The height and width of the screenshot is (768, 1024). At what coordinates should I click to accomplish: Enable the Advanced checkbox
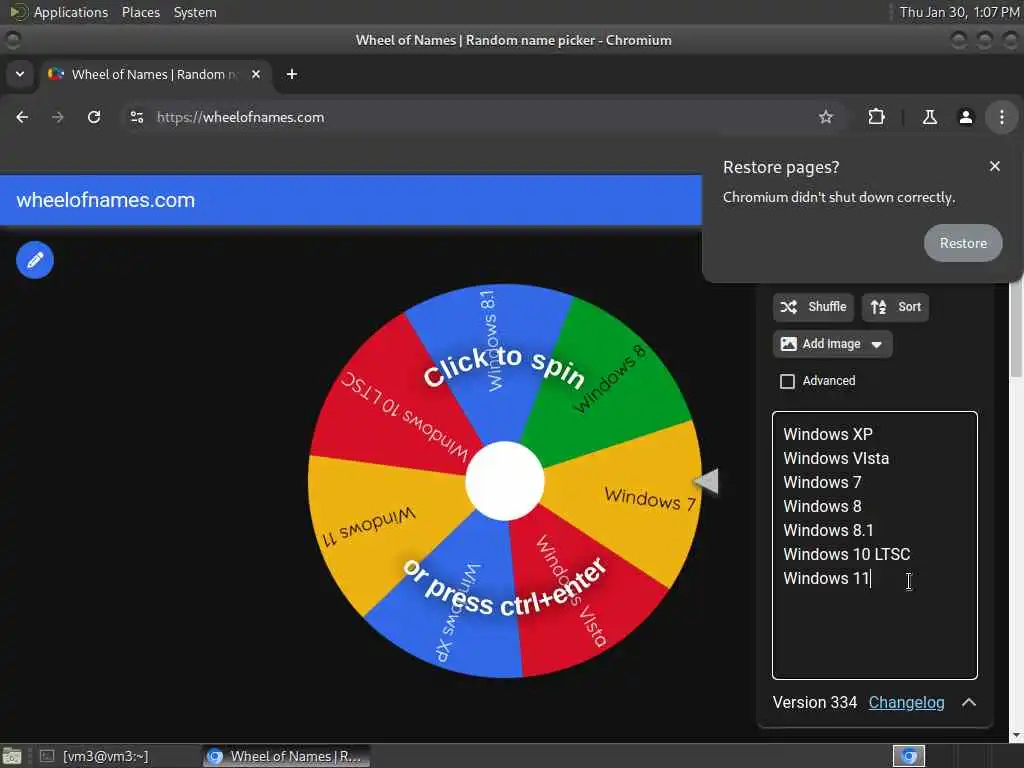tap(788, 381)
